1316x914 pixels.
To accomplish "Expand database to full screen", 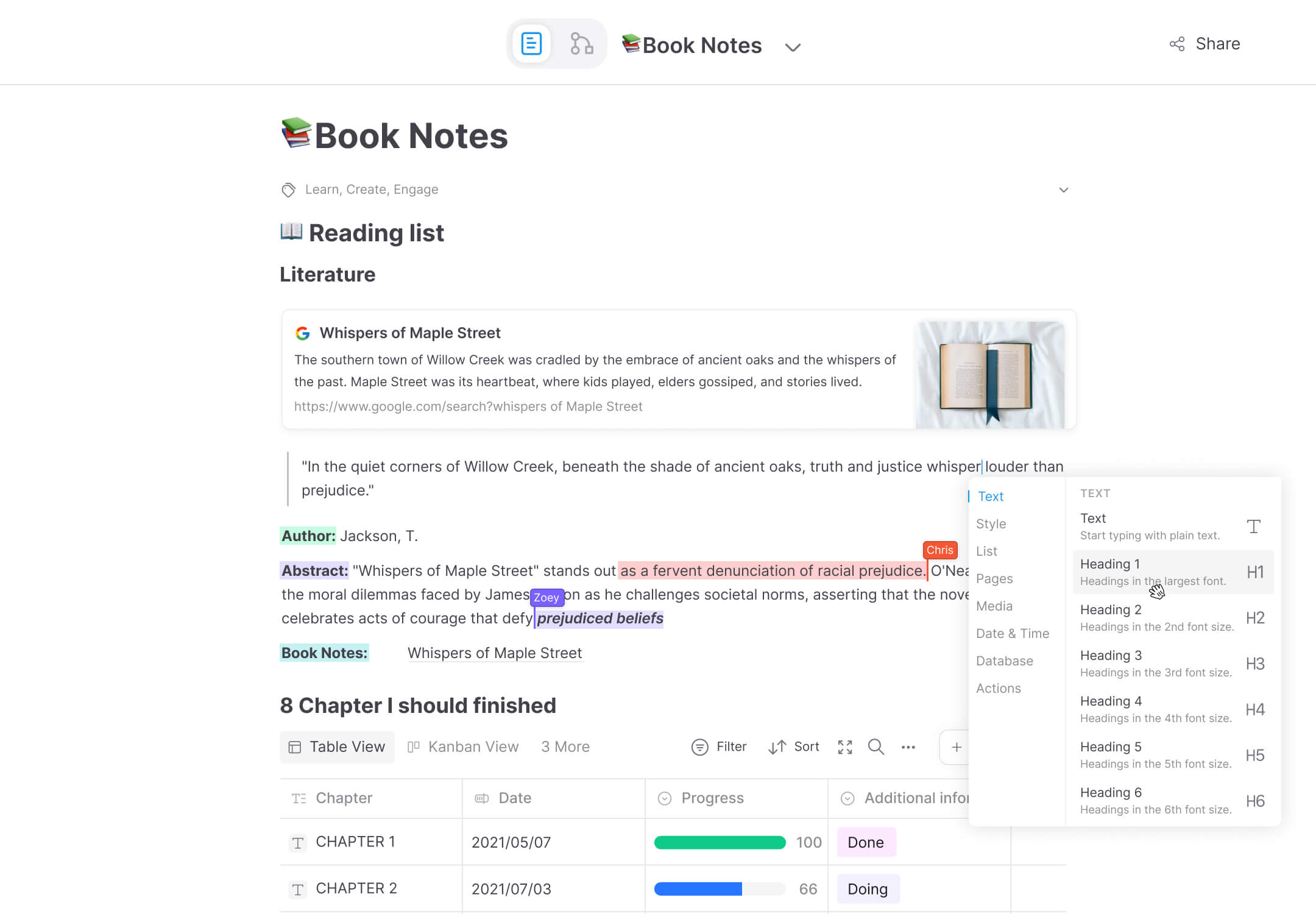I will tap(845, 747).
